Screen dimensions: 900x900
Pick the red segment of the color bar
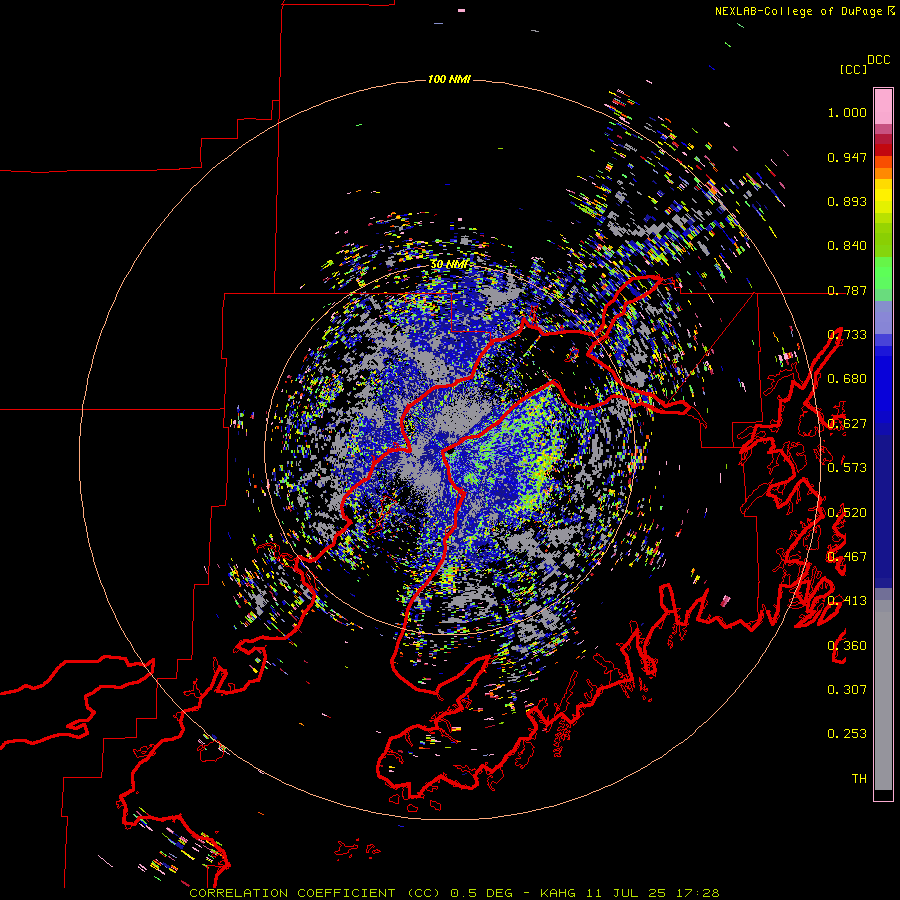coord(883,150)
